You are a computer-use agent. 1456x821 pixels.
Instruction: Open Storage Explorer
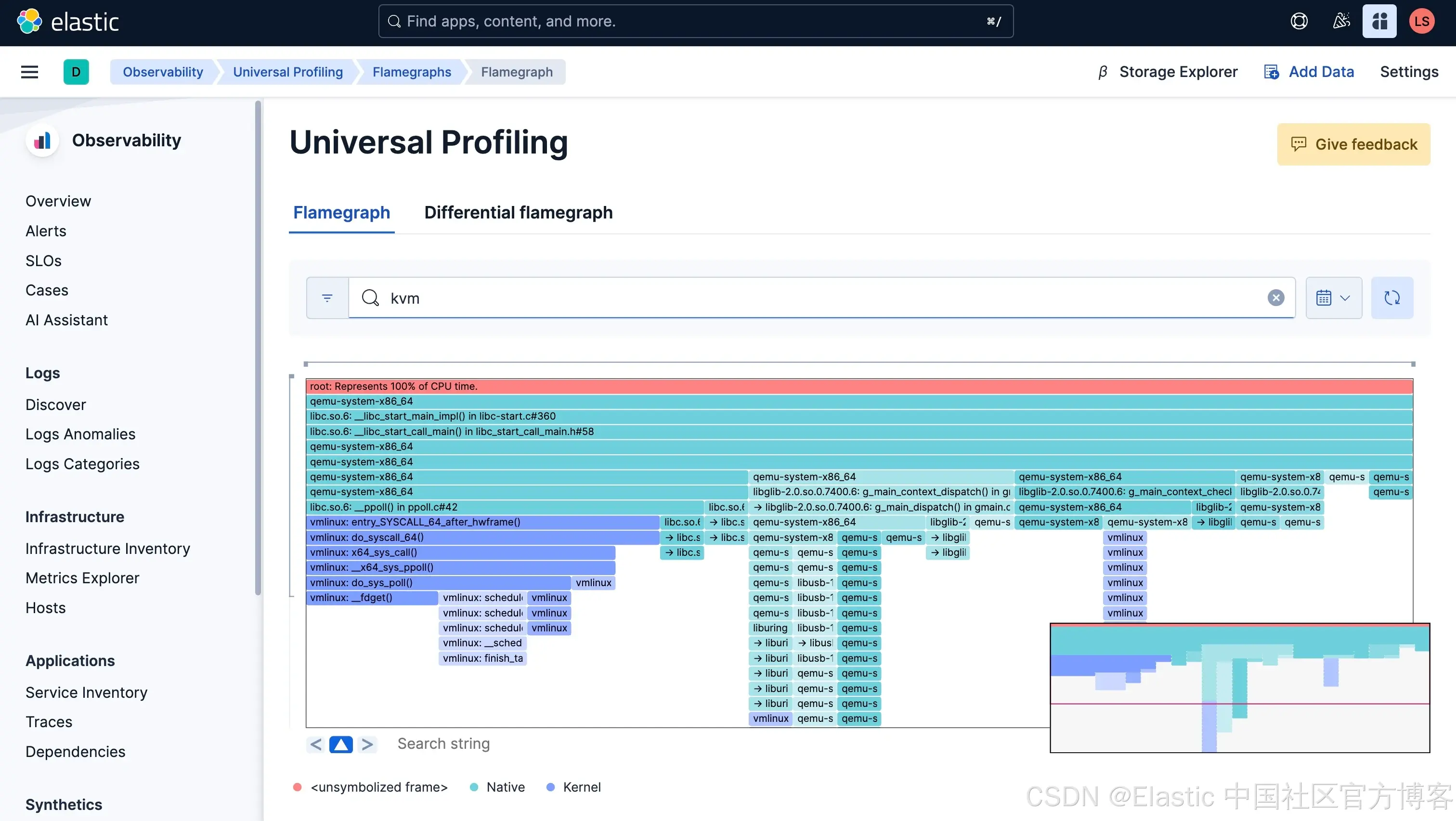pyautogui.click(x=1178, y=72)
